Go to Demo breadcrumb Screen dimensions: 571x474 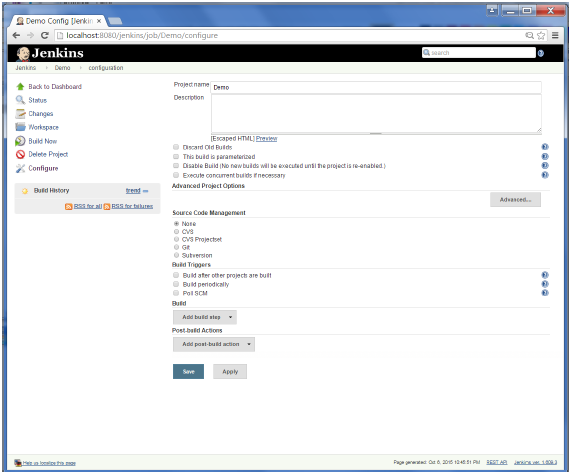pyautogui.click(x=62, y=68)
